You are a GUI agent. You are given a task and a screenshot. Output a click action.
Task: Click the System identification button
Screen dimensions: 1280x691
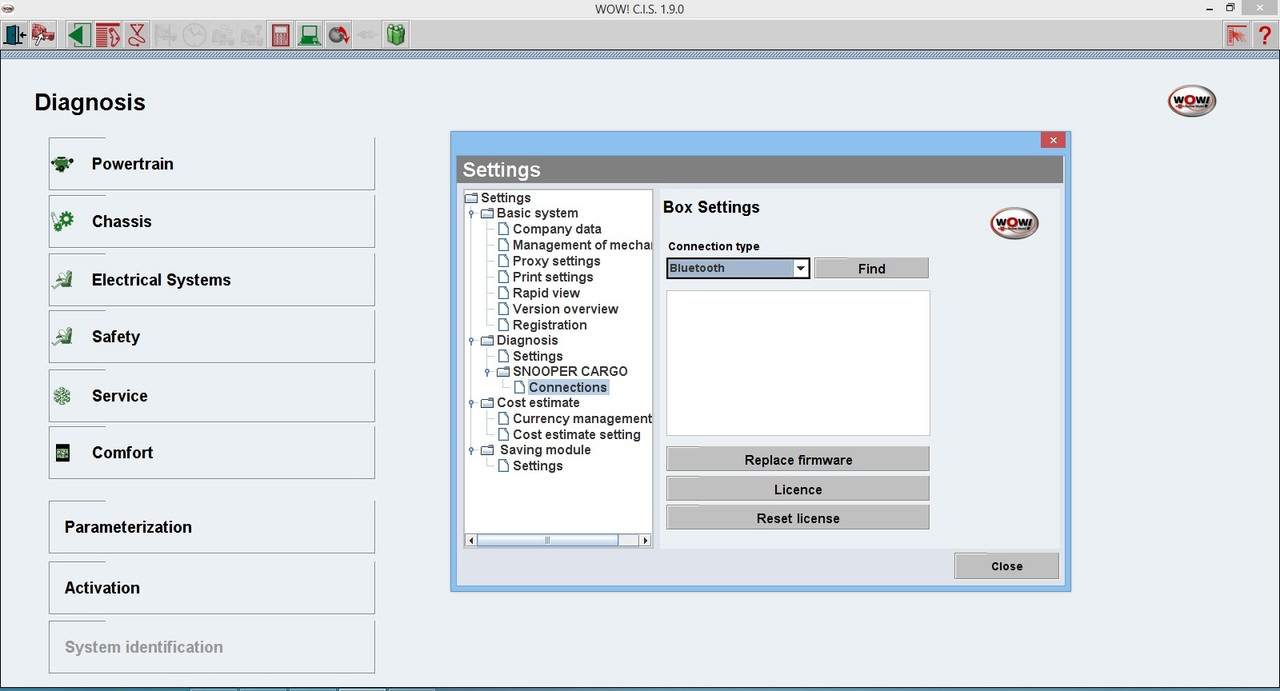212,647
